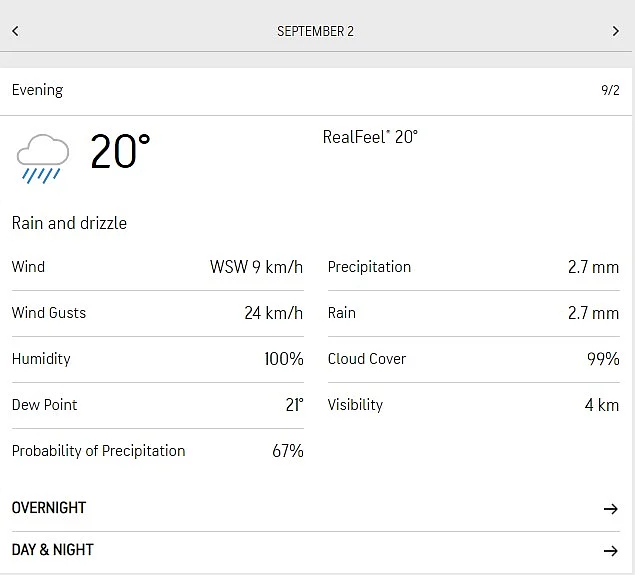This screenshot has height=575, width=635.
Task: Click the OVERNIGHT link
Action: pyautogui.click(x=49, y=508)
